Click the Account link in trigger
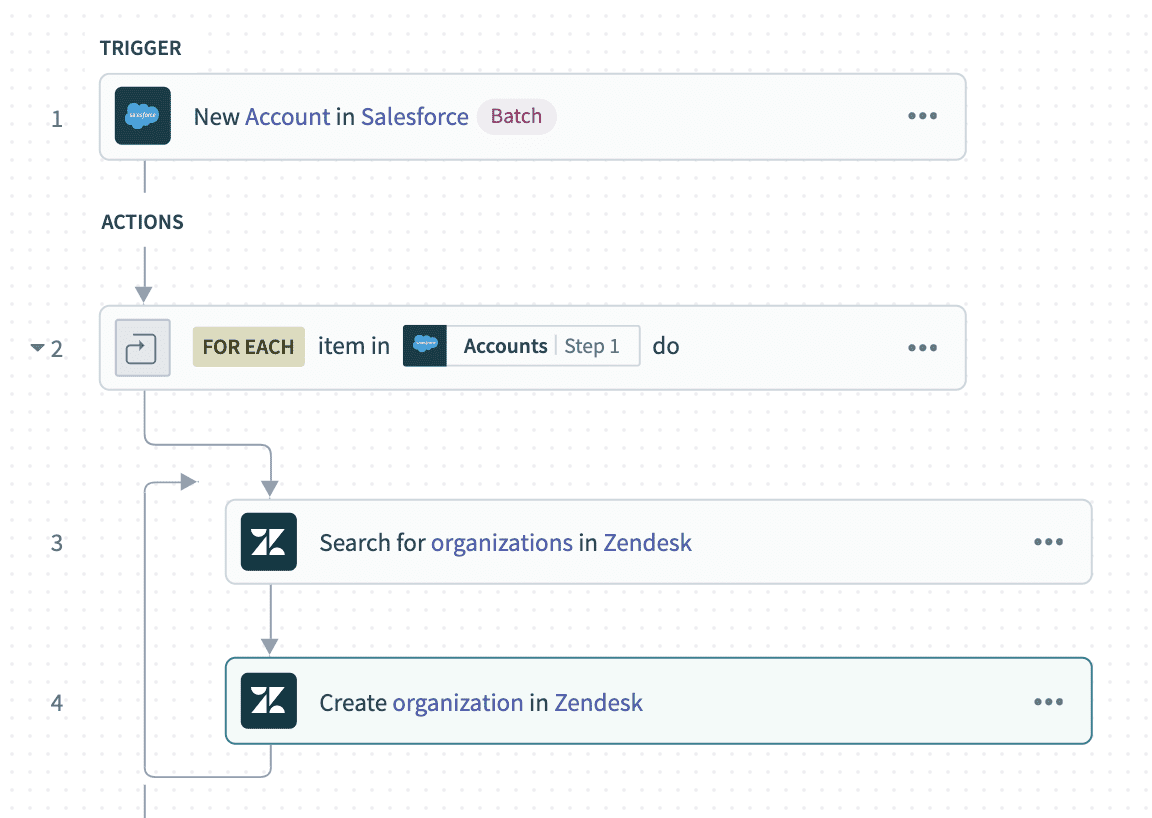This screenshot has height=818, width=1152. (287, 117)
